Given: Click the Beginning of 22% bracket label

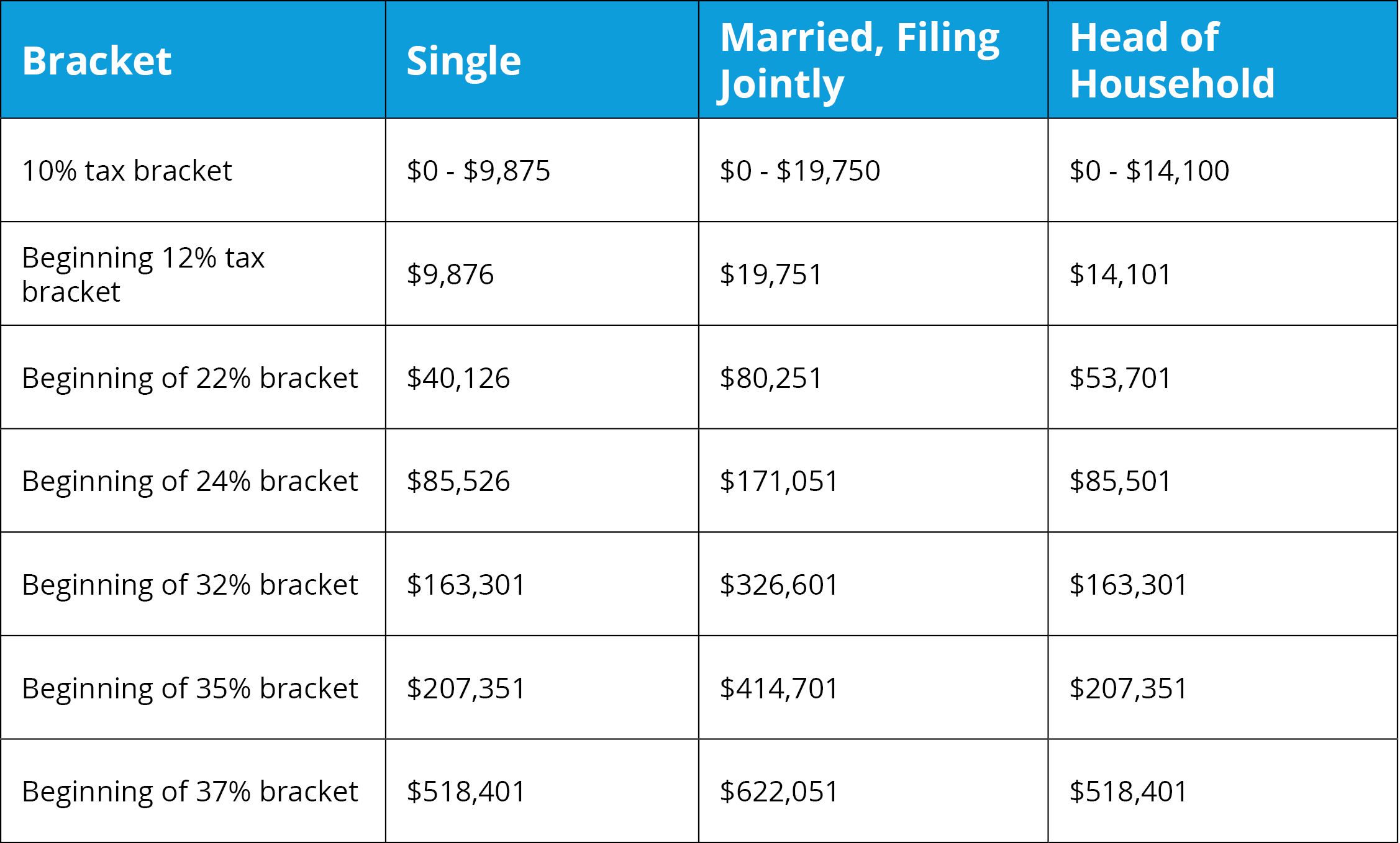Looking at the screenshot, I should [x=190, y=378].
